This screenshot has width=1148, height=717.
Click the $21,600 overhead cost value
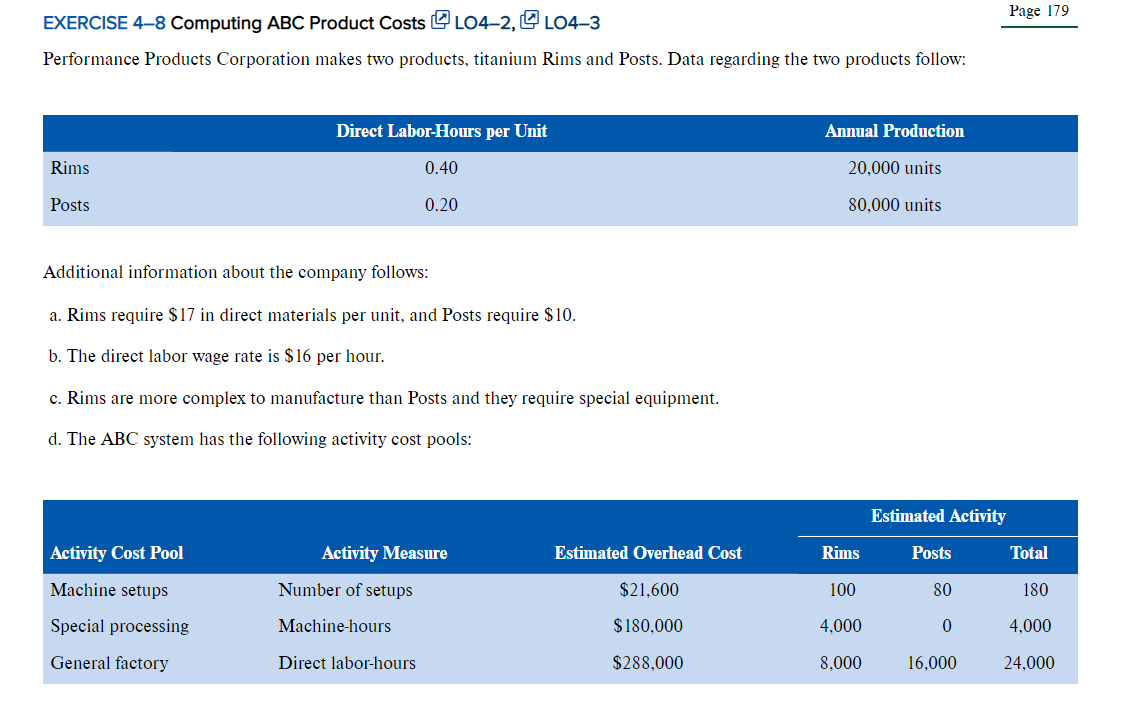[x=648, y=590]
